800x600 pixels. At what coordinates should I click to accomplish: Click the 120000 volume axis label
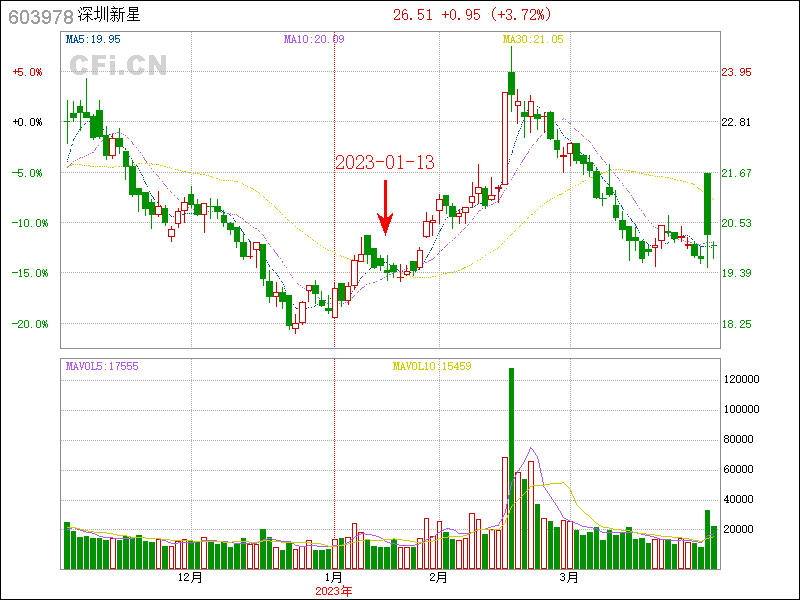click(x=742, y=380)
